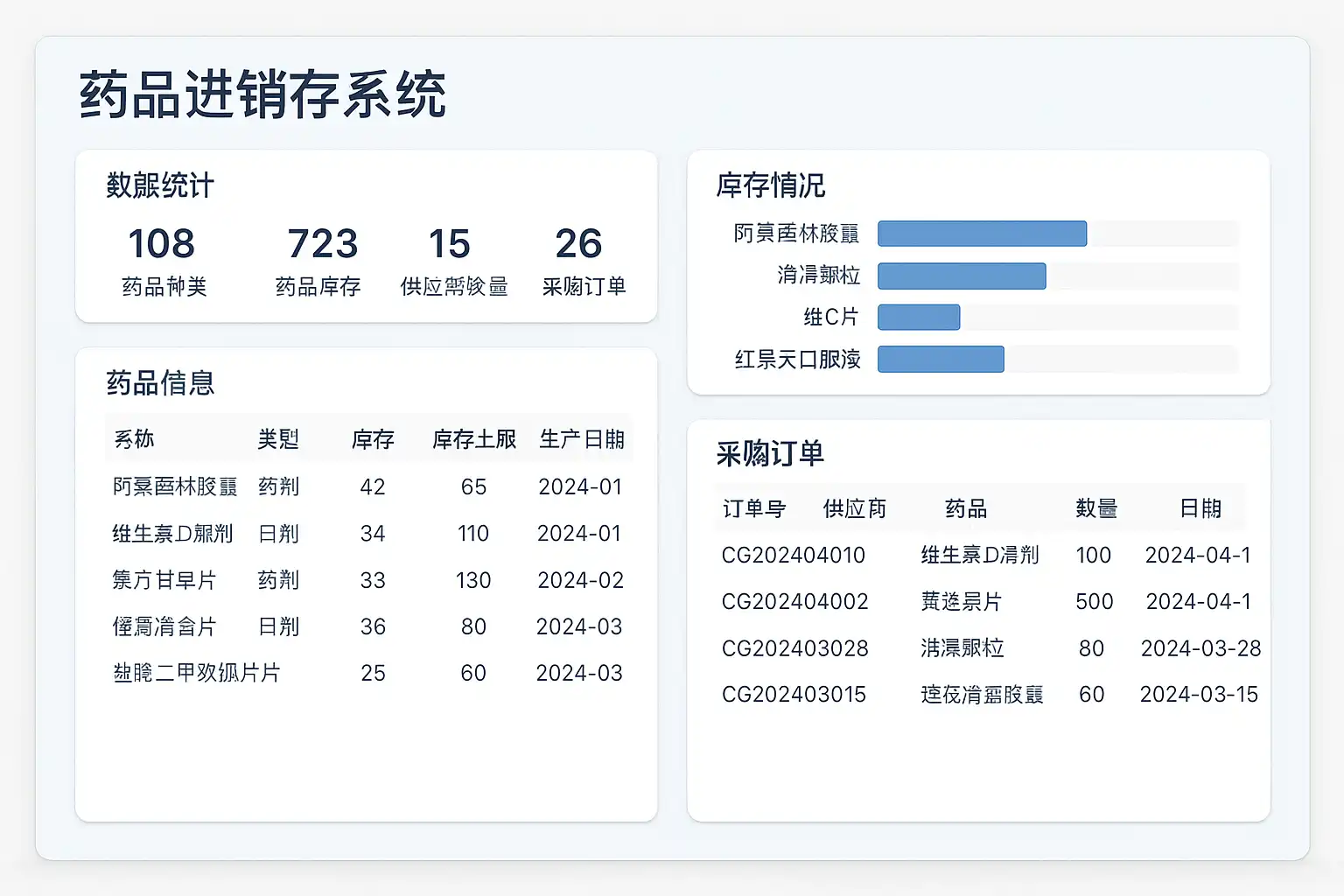Select purchase order CG202403028
Image resolution: width=1344 pixels, height=896 pixels.
point(794,648)
